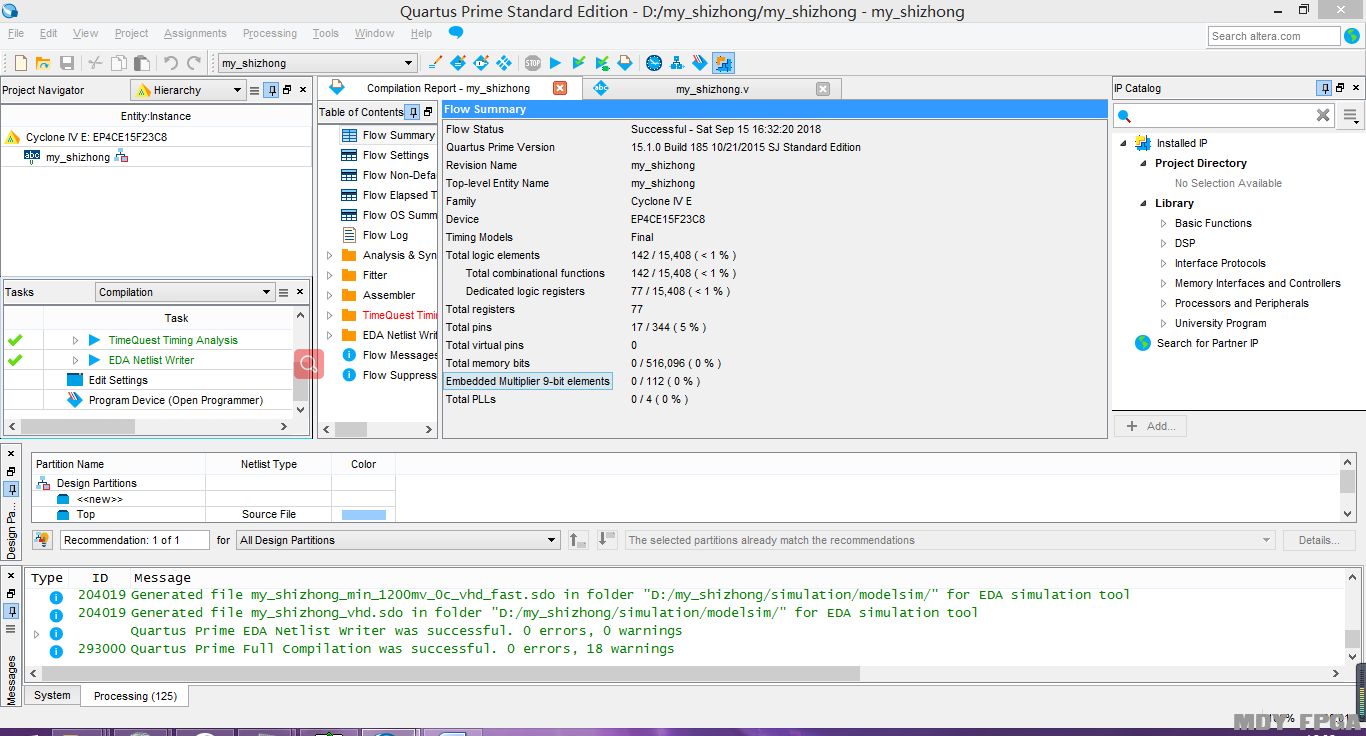Viewport: 1366px width, 736px height.
Task: Expand the EDA Netlist Writer task
Action: (75, 360)
